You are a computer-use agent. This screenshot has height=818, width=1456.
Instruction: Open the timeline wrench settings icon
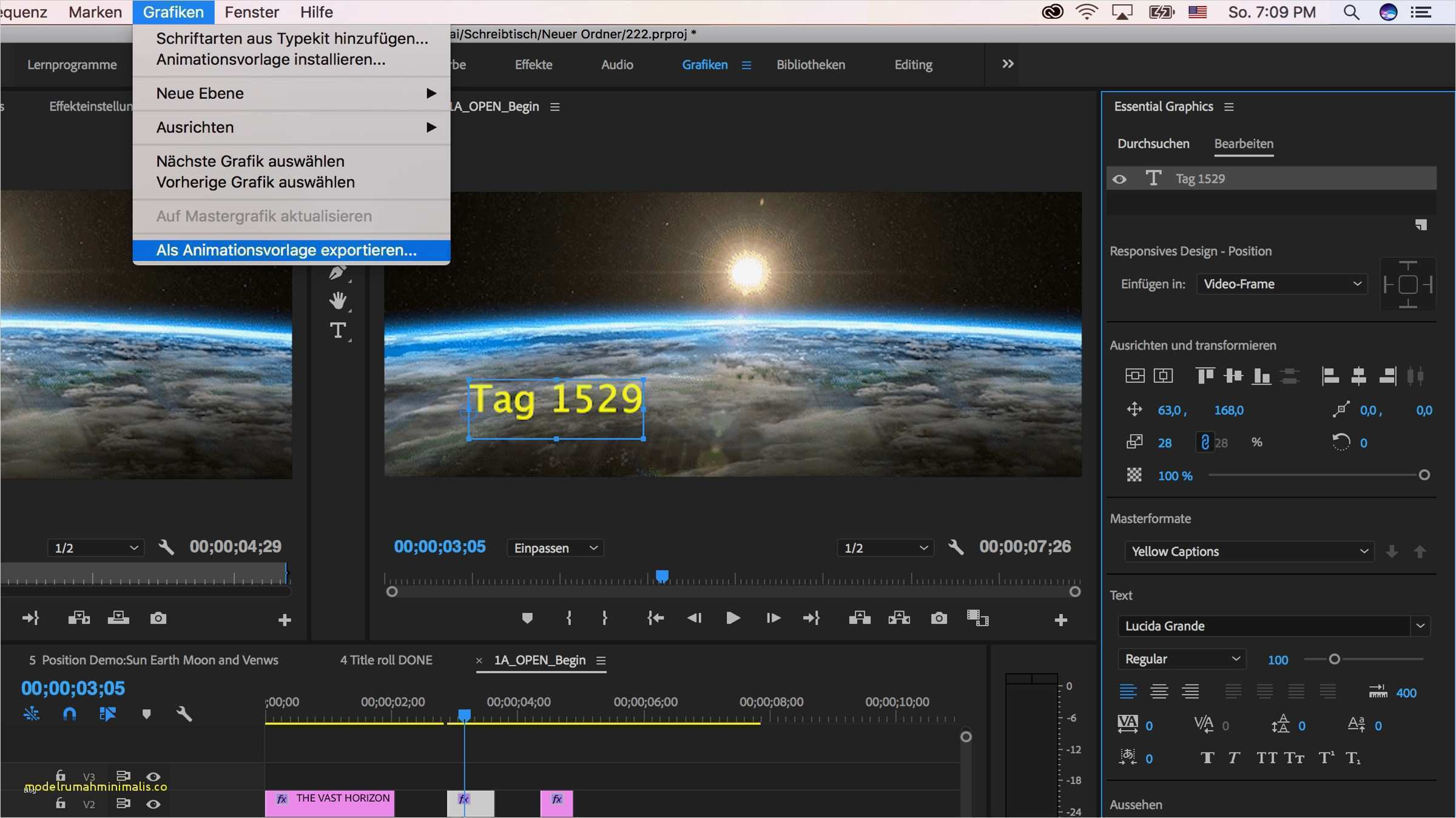(x=185, y=714)
